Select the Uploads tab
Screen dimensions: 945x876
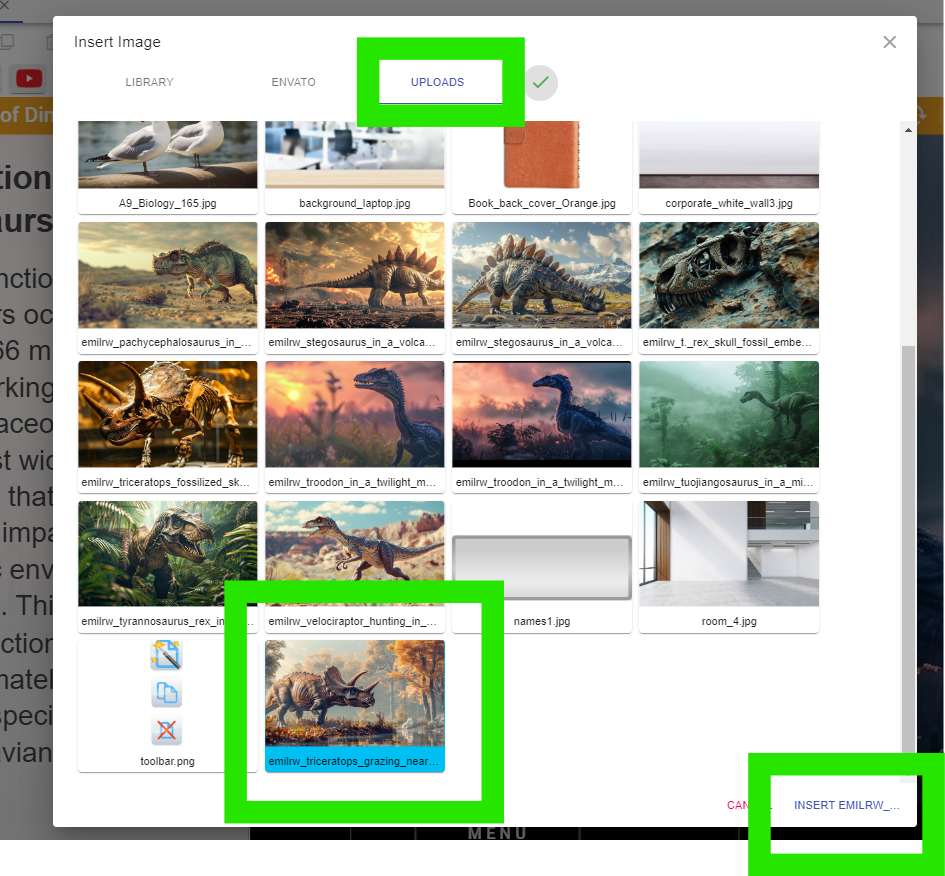coord(438,82)
